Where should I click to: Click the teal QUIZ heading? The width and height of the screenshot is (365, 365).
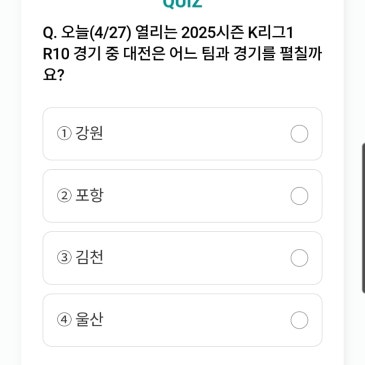coord(182,3)
